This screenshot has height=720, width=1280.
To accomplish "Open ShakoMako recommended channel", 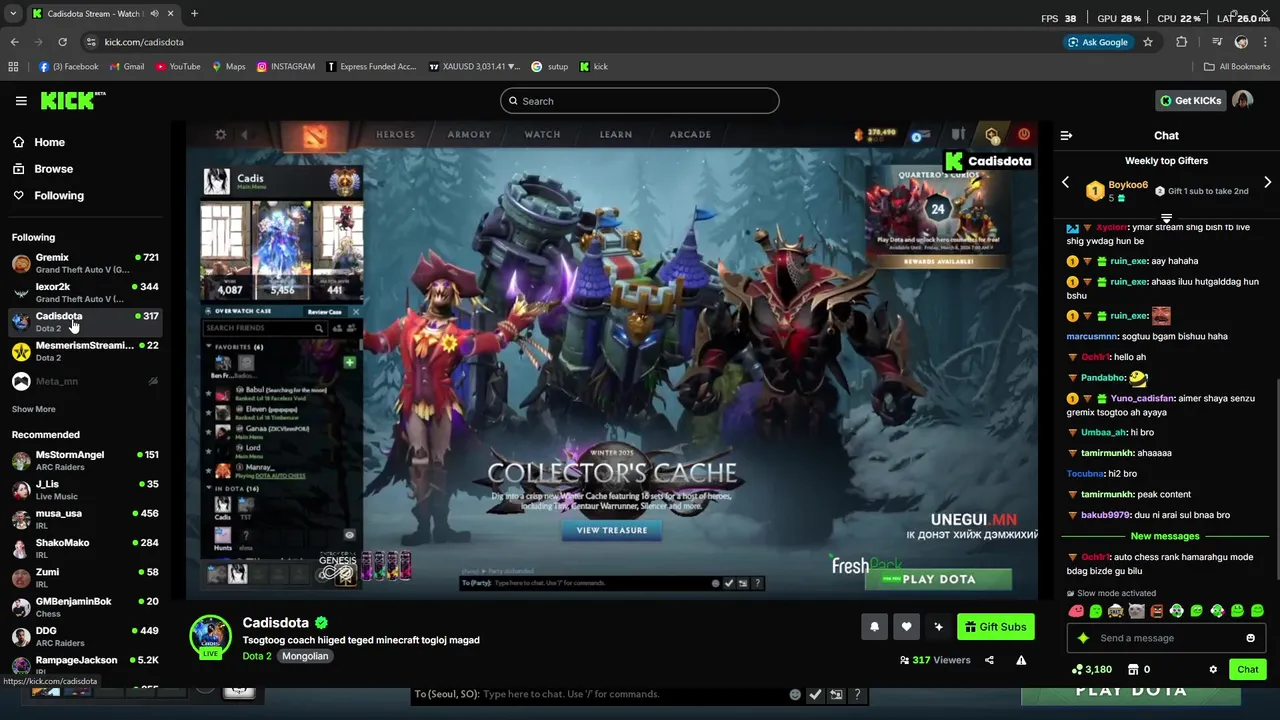I will tap(85, 548).
